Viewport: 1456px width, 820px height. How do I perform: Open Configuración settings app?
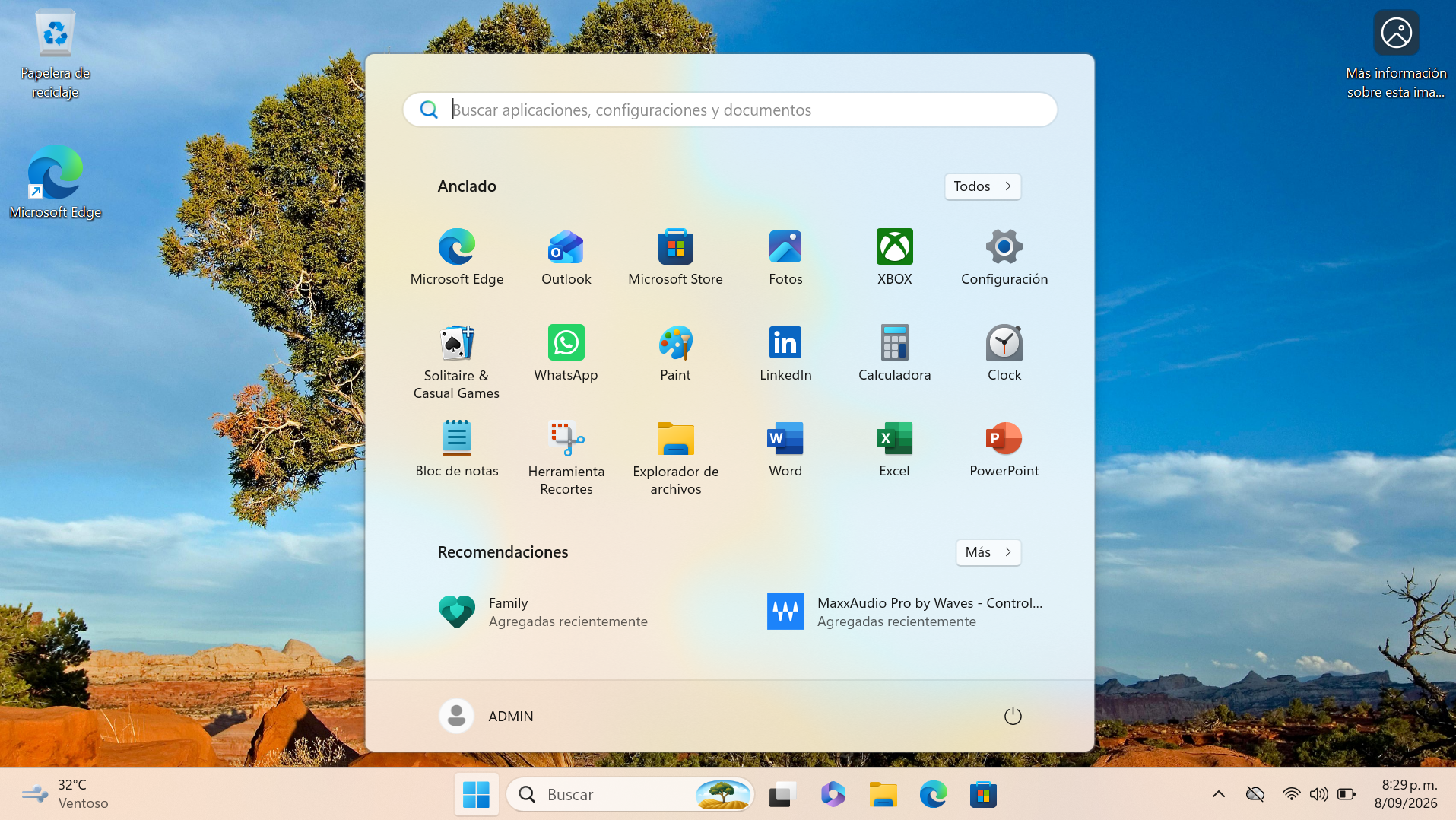tap(1004, 257)
